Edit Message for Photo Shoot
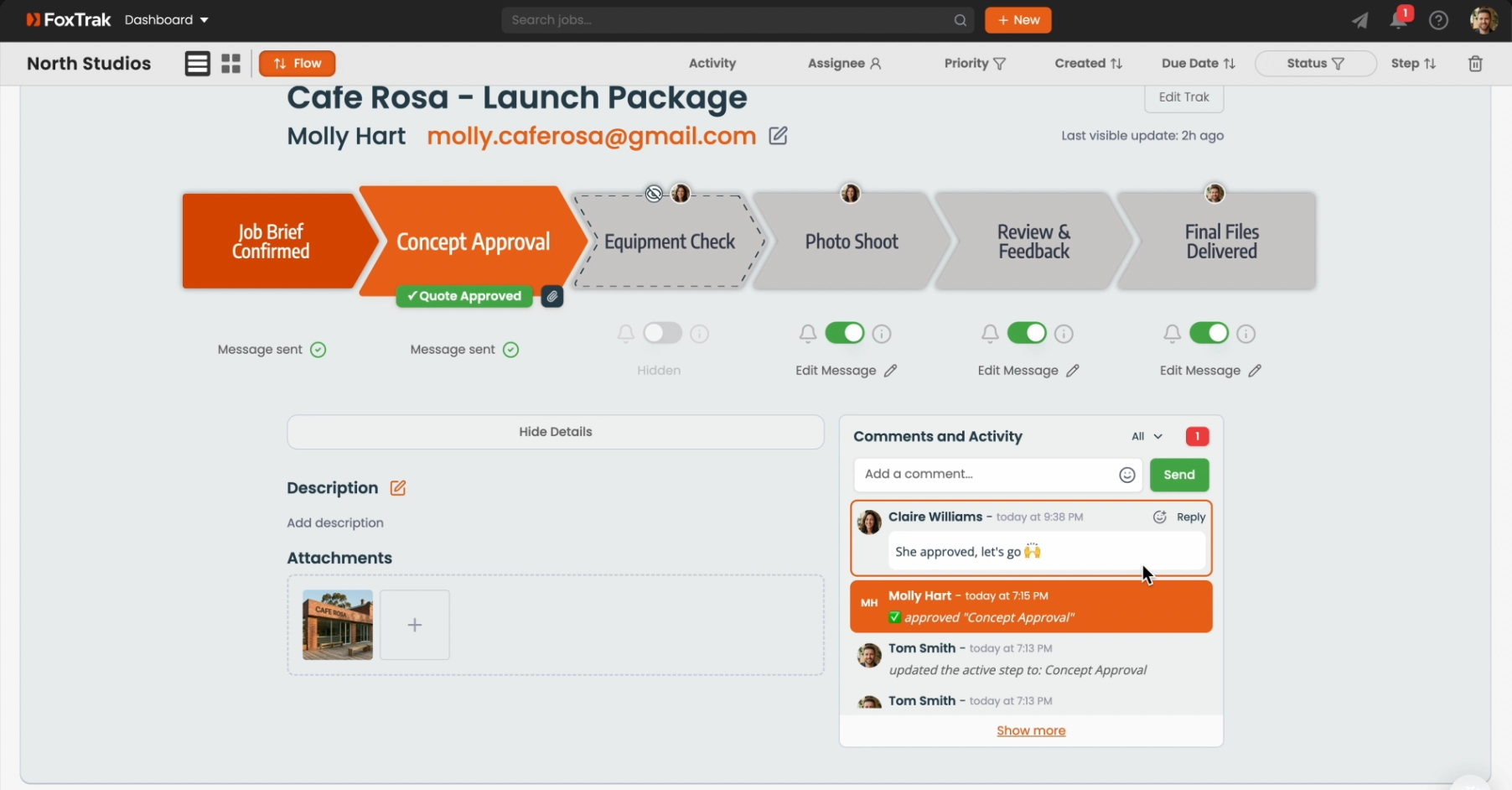 click(x=847, y=371)
